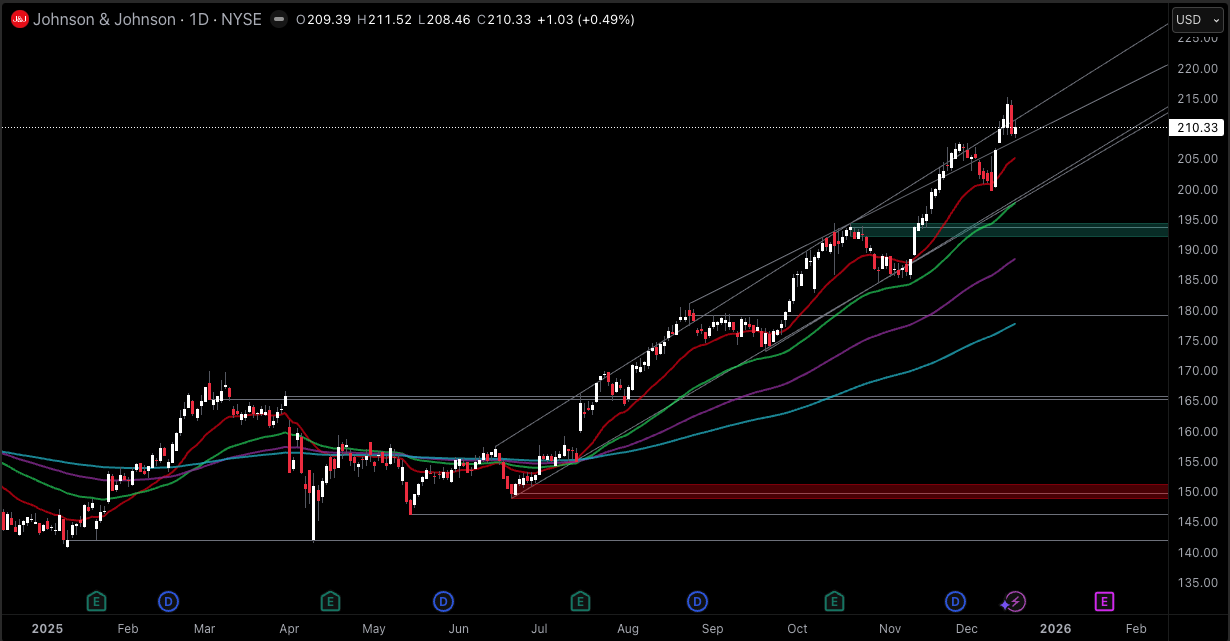Open the USD currency dropdown

tap(1196, 19)
